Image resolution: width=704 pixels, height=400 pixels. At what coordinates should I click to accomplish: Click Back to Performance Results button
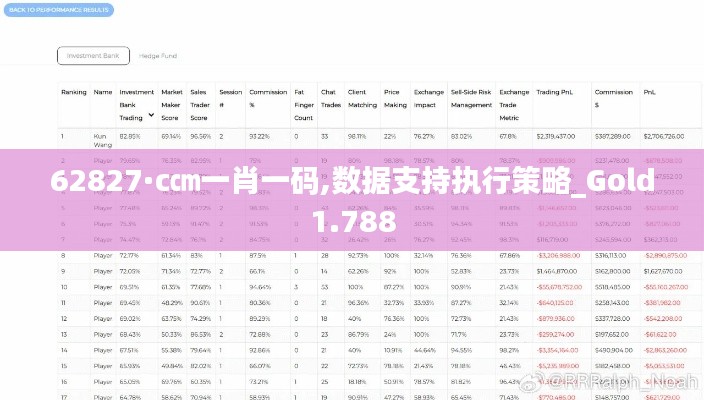[x=57, y=10]
